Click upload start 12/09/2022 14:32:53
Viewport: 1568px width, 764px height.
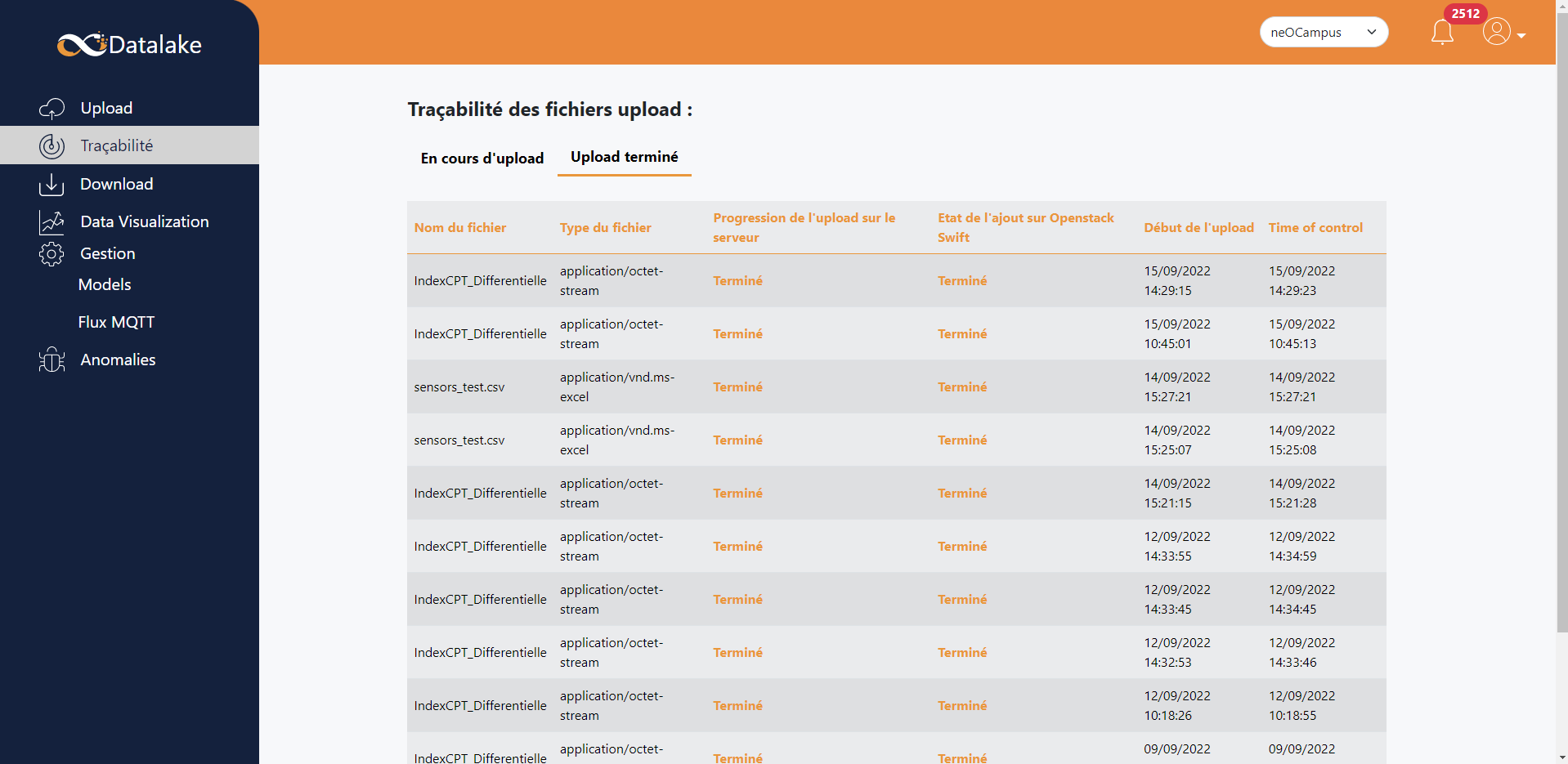tap(1177, 652)
